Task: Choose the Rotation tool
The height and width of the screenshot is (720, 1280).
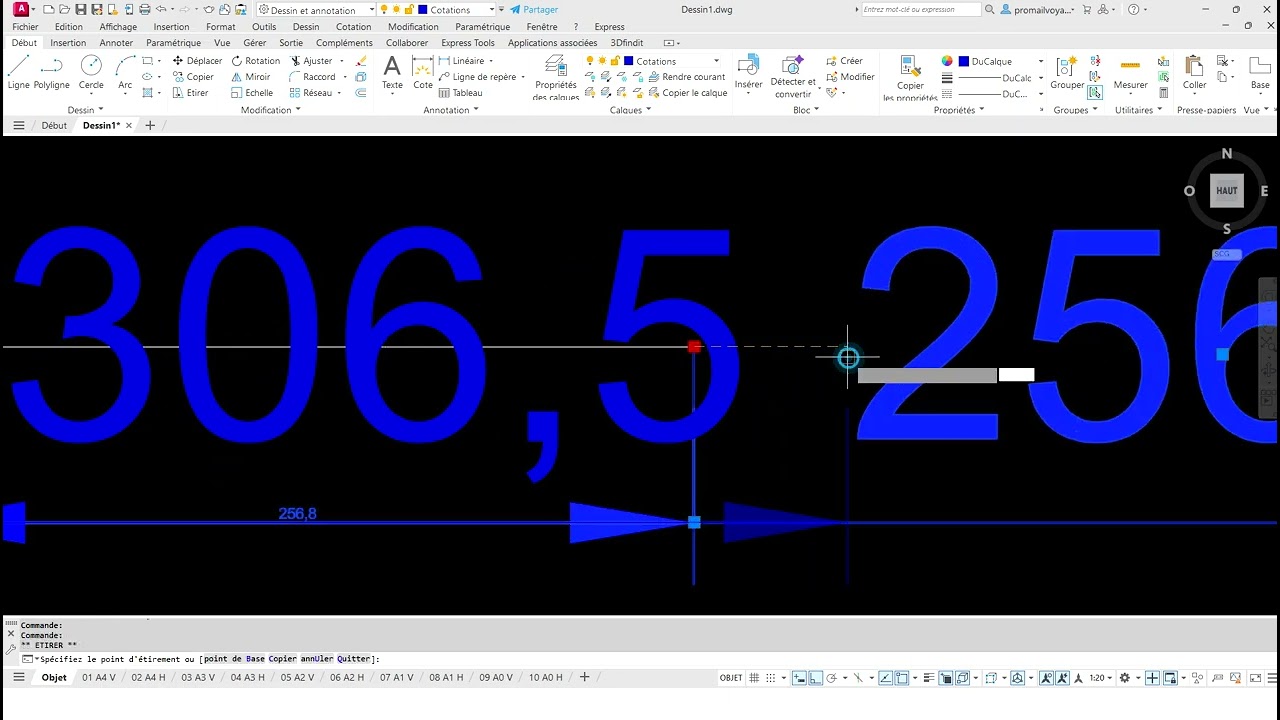Action: tap(255, 61)
